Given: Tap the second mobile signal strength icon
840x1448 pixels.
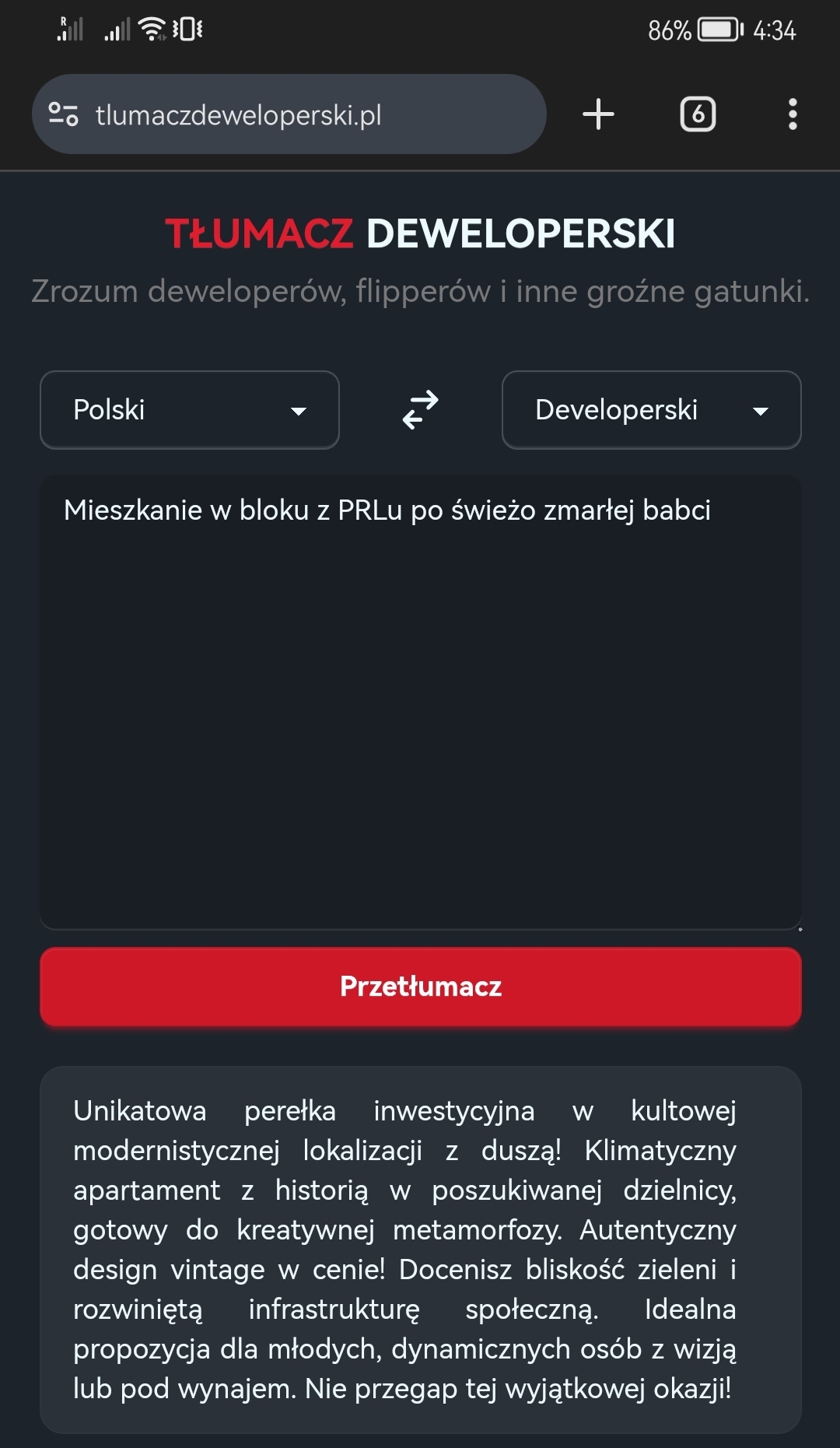Looking at the screenshot, I should [117, 30].
